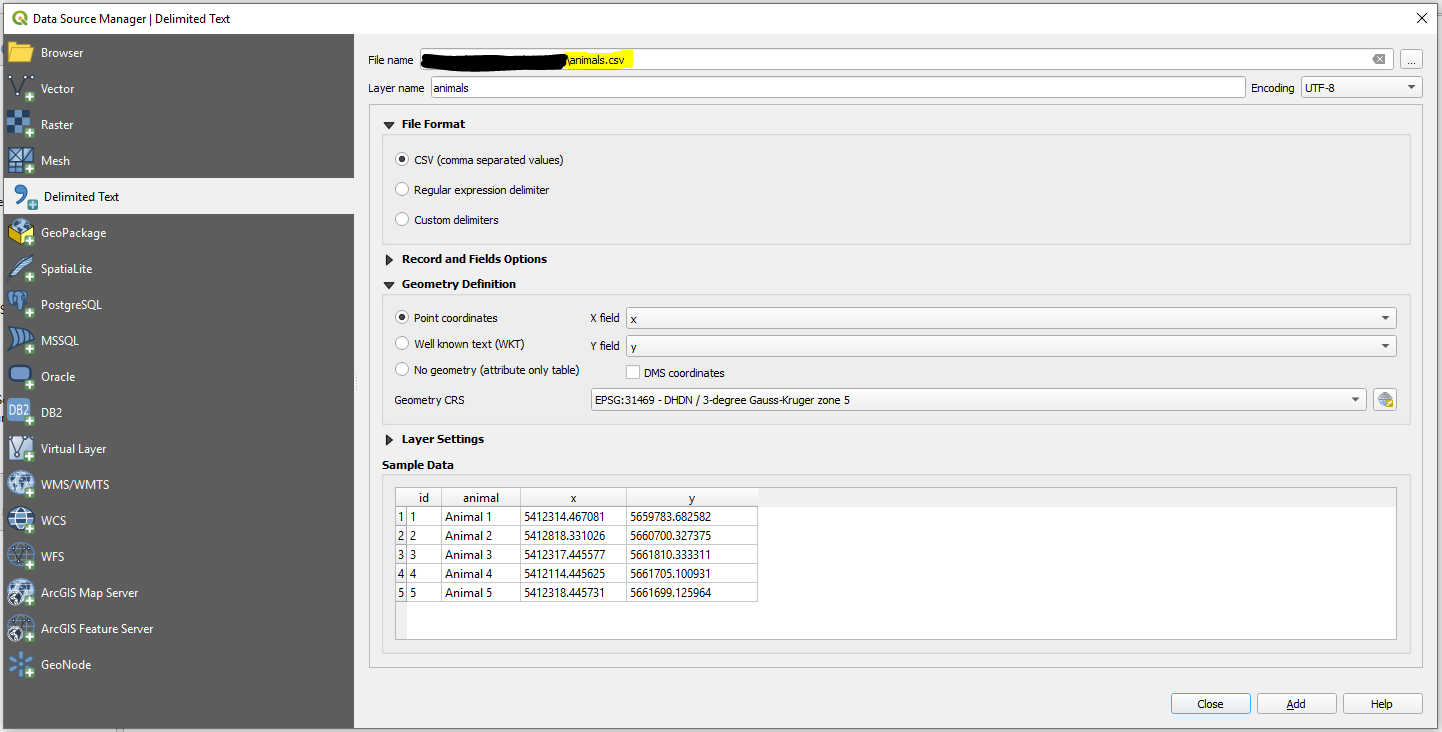The width and height of the screenshot is (1442, 732).
Task: Click the Delimited Text comma icon
Action: pos(25,197)
